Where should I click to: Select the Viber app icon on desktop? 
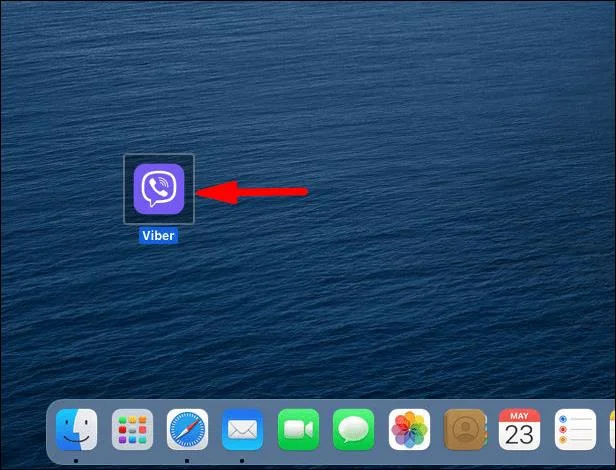159,189
